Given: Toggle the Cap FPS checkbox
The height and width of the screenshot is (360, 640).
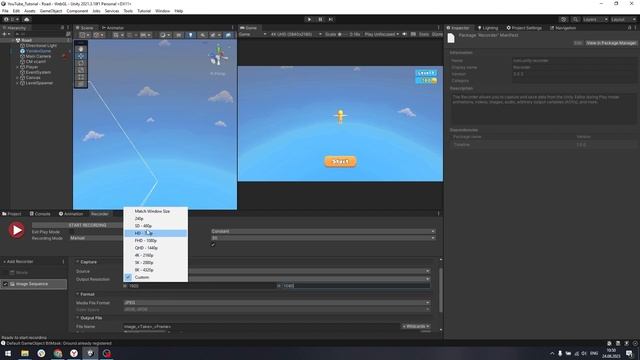Looking at the screenshot, I should 213,244.
